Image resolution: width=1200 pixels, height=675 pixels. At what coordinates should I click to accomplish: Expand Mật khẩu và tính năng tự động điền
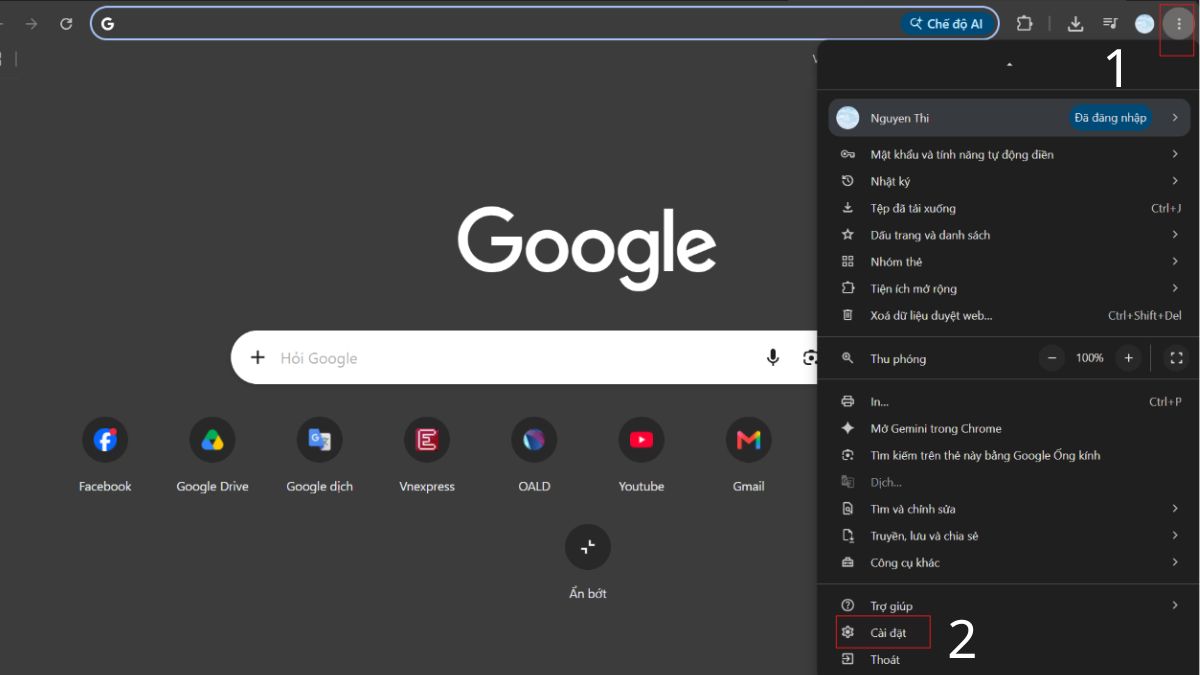pos(1009,155)
